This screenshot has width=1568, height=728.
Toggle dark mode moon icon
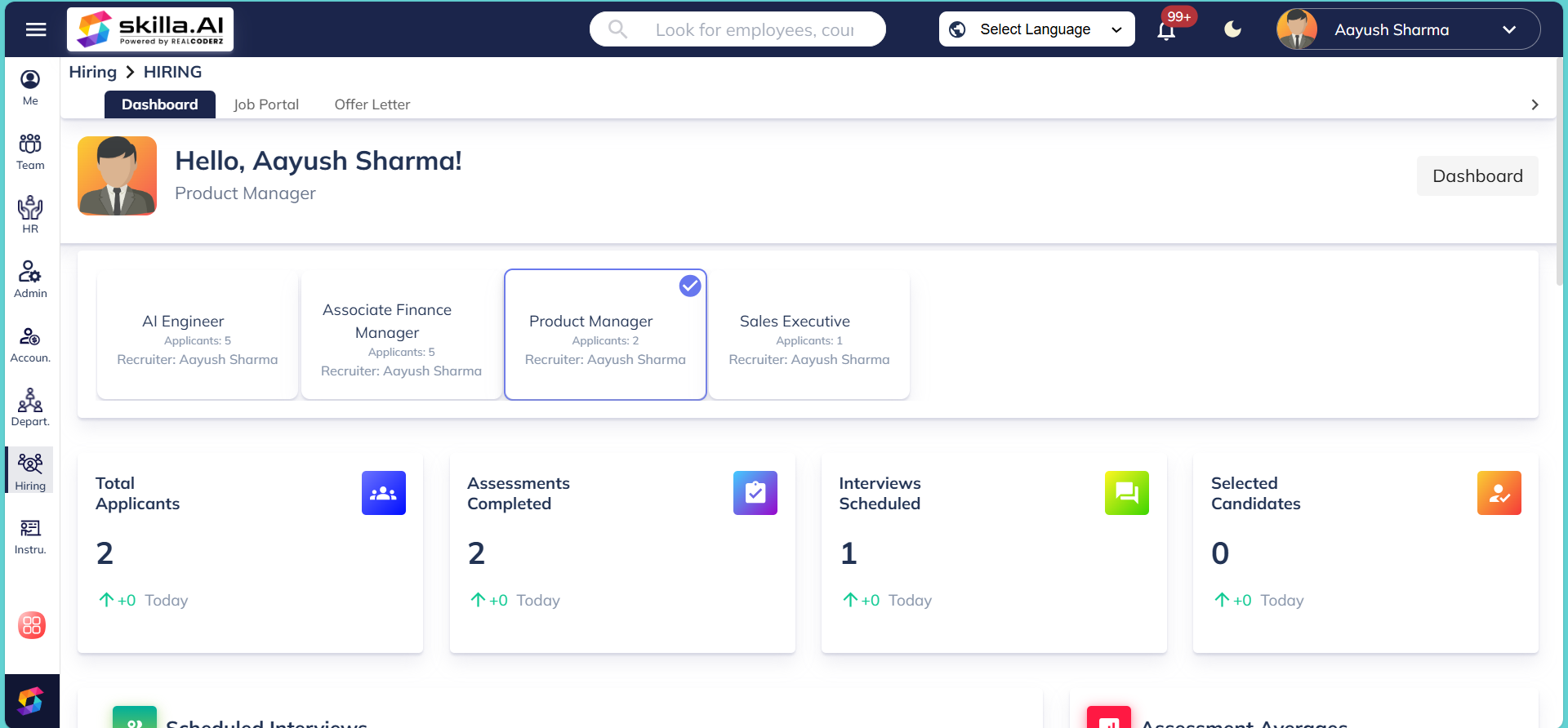point(1233,29)
